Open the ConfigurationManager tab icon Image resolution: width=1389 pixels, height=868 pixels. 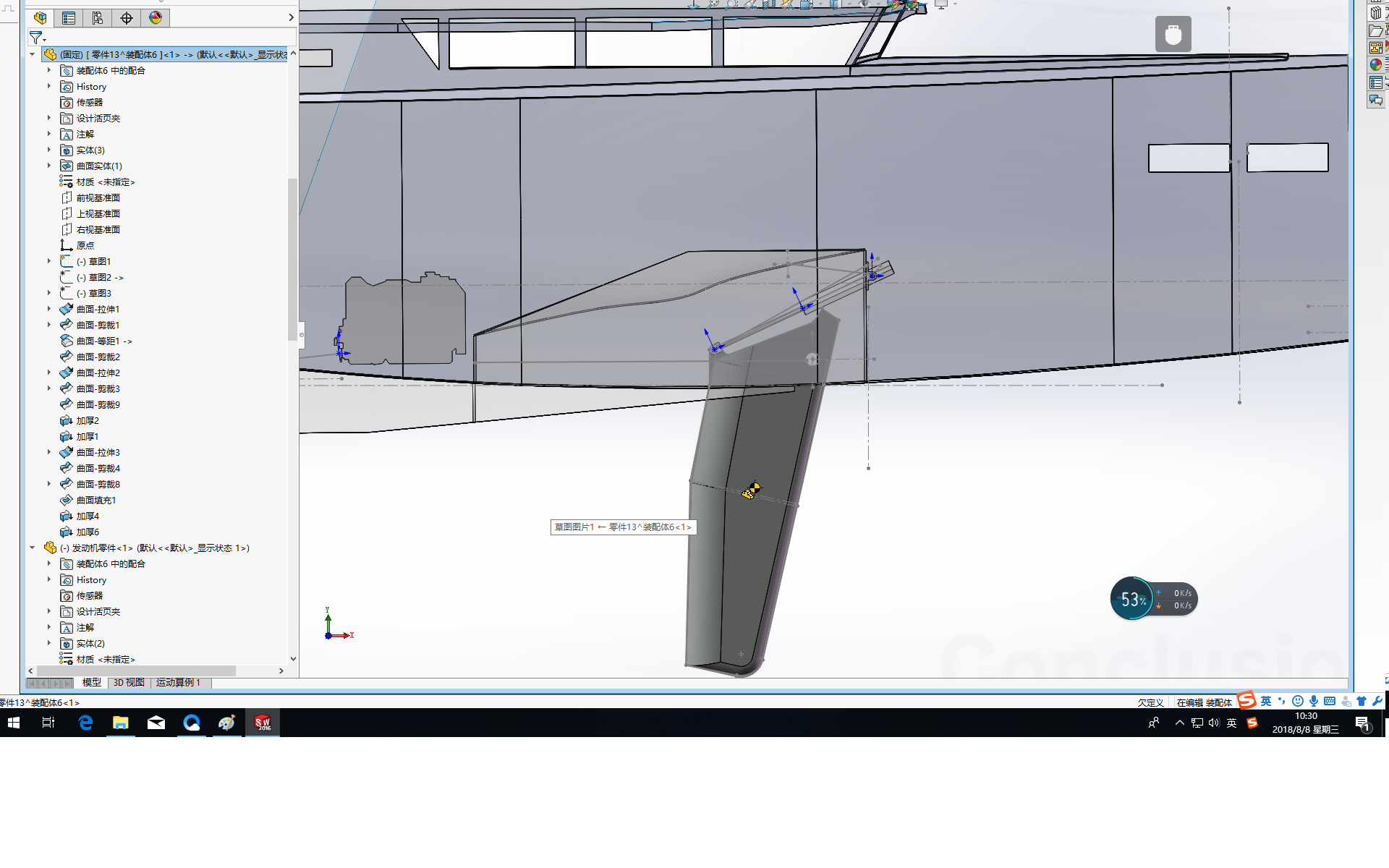(98, 18)
